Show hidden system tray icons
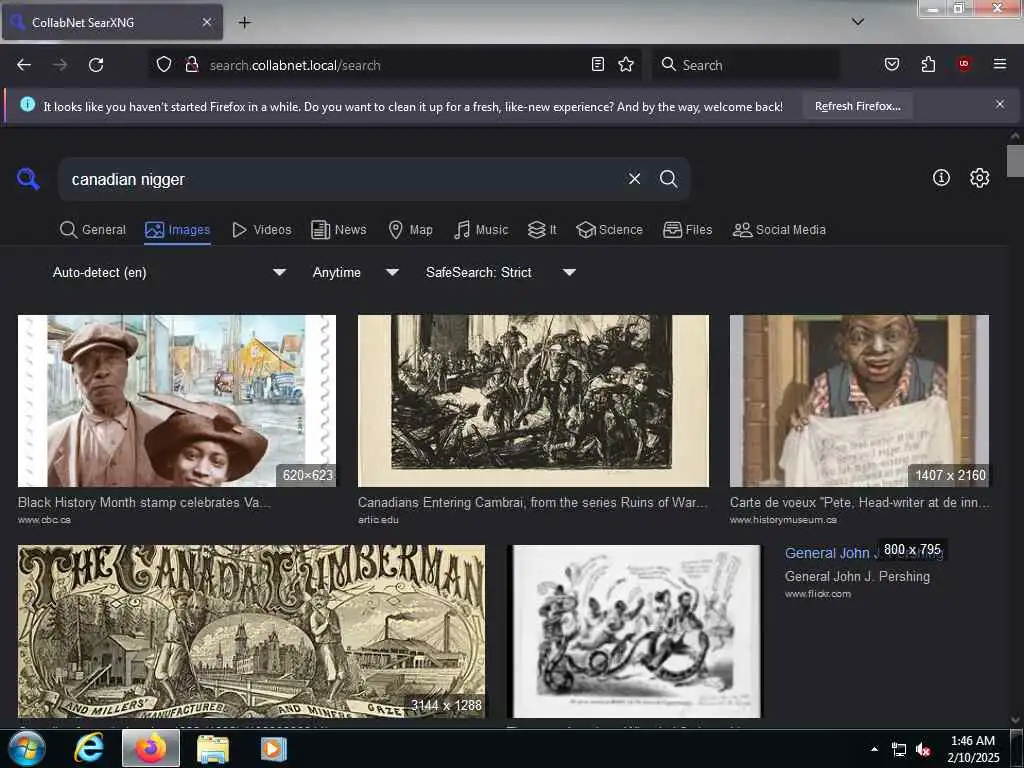 (874, 749)
